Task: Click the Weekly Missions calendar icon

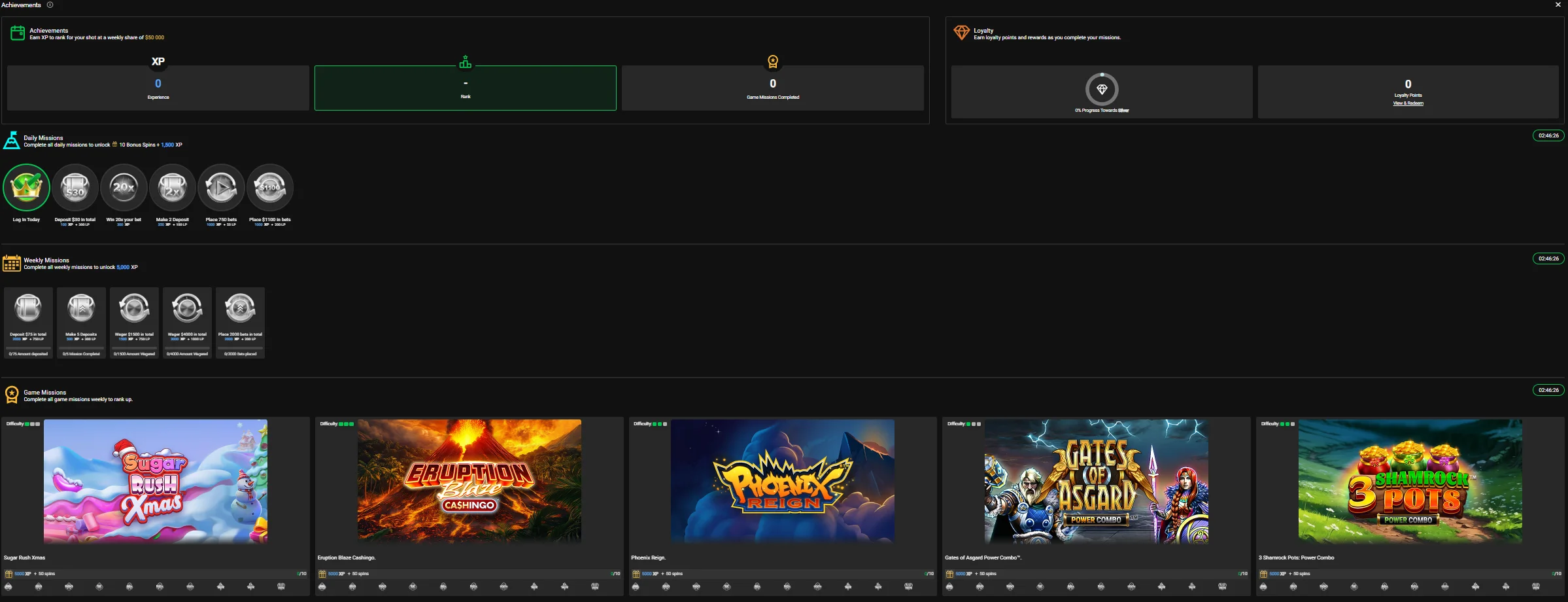Action: [x=11, y=263]
